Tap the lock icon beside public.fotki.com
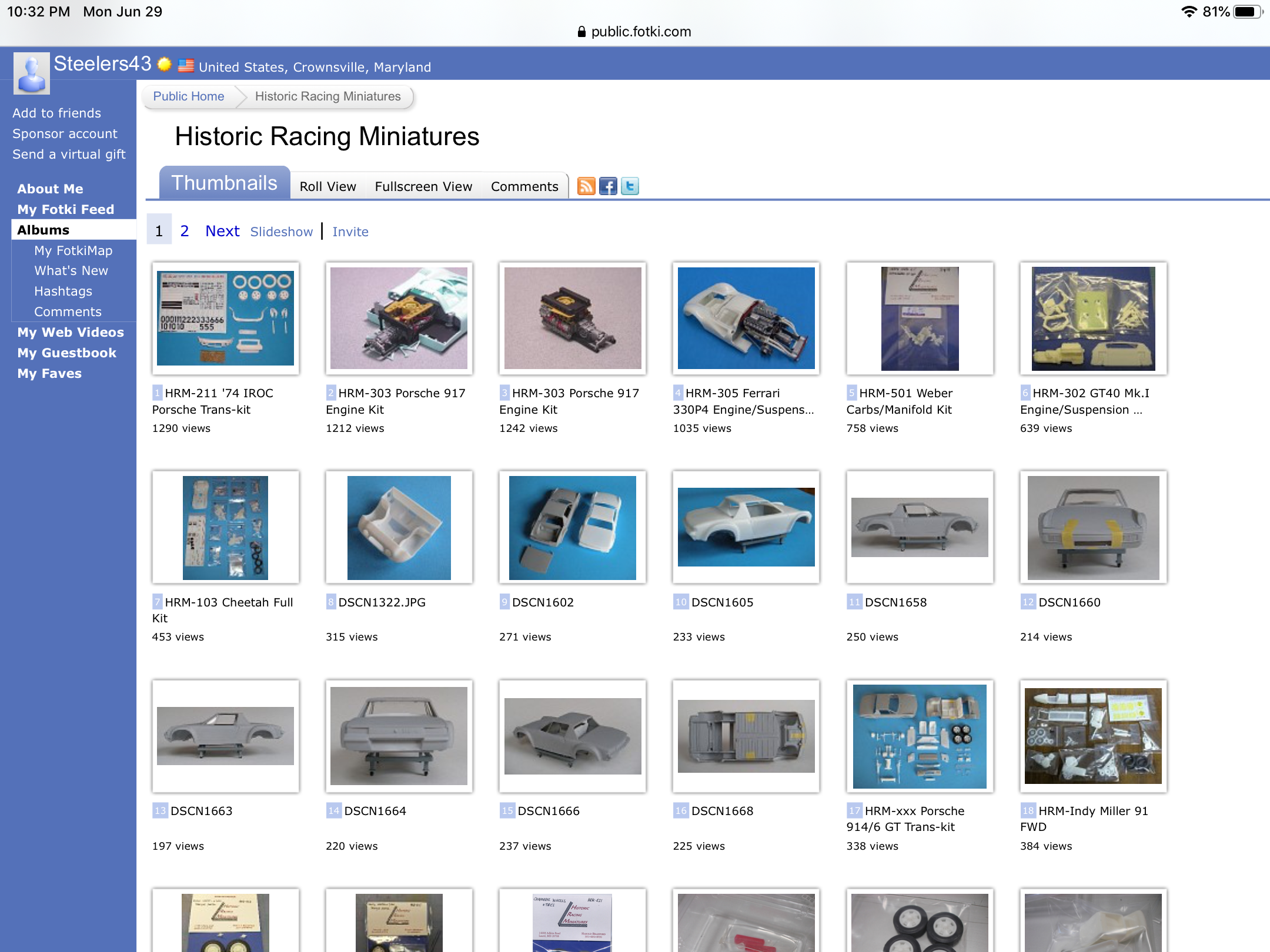 (x=581, y=32)
